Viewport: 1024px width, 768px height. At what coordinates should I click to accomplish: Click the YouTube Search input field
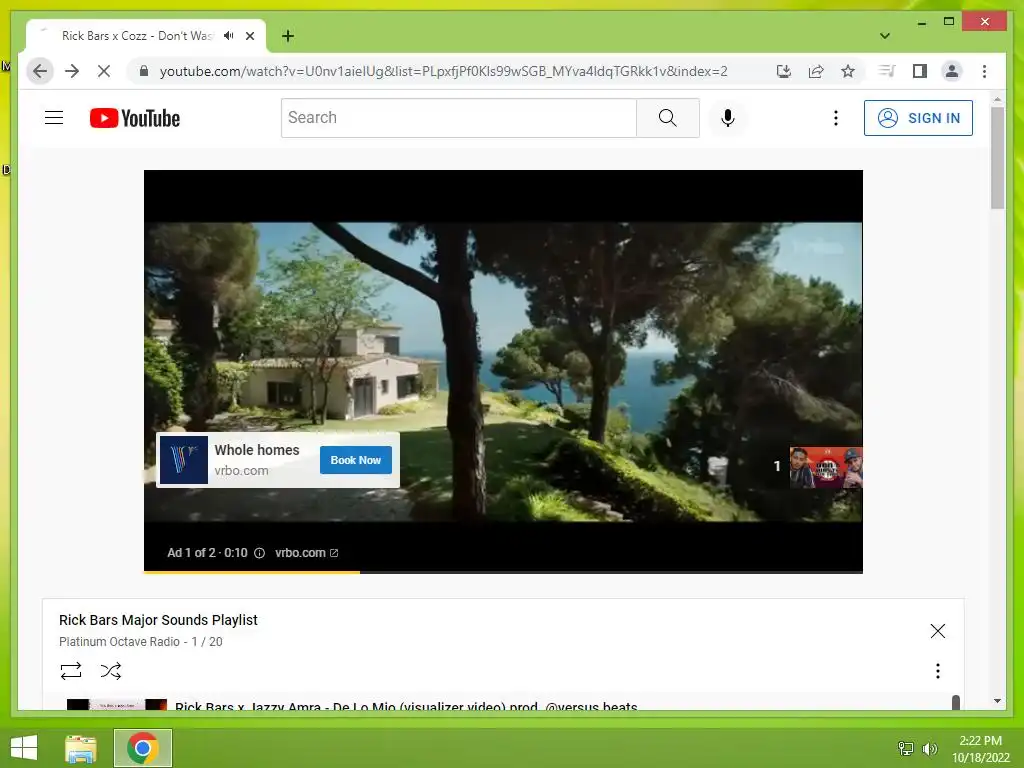coord(458,118)
